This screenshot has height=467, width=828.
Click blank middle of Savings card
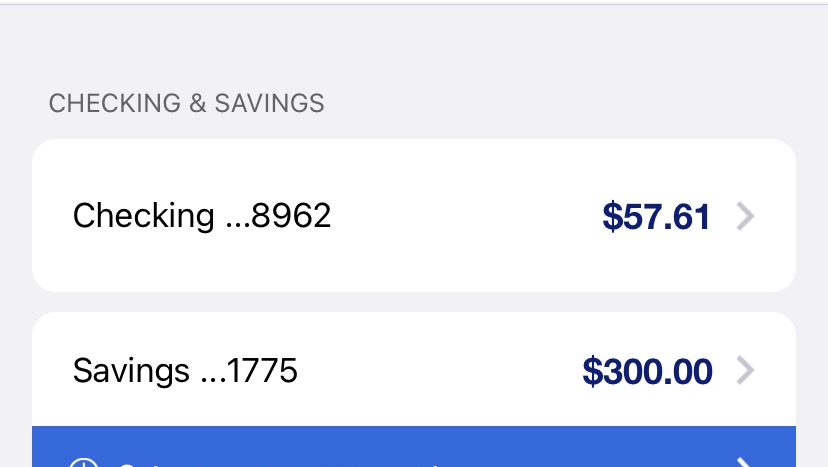pyautogui.click(x=440, y=371)
